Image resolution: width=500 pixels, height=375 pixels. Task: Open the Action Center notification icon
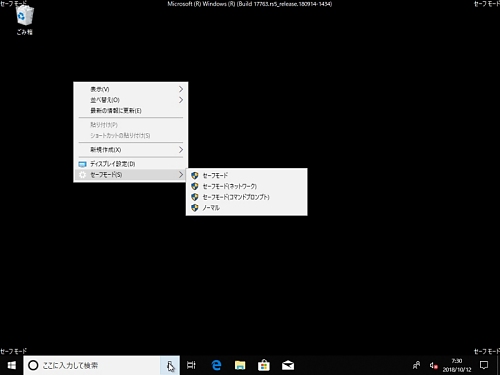[484, 365]
